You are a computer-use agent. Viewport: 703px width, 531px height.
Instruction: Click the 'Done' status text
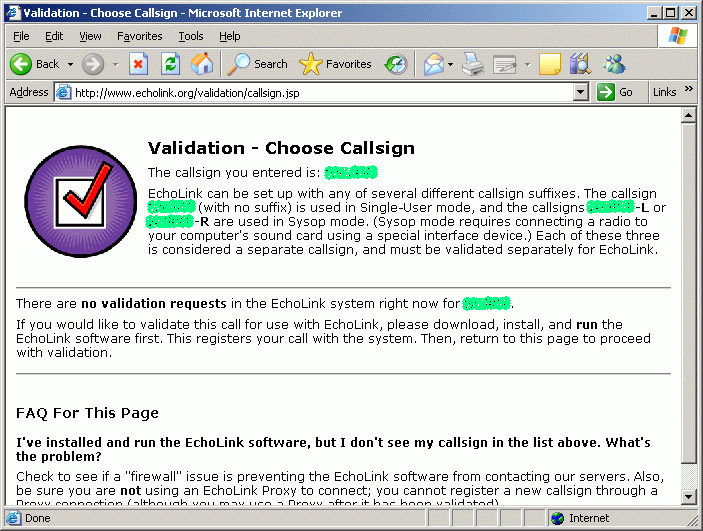click(38, 518)
